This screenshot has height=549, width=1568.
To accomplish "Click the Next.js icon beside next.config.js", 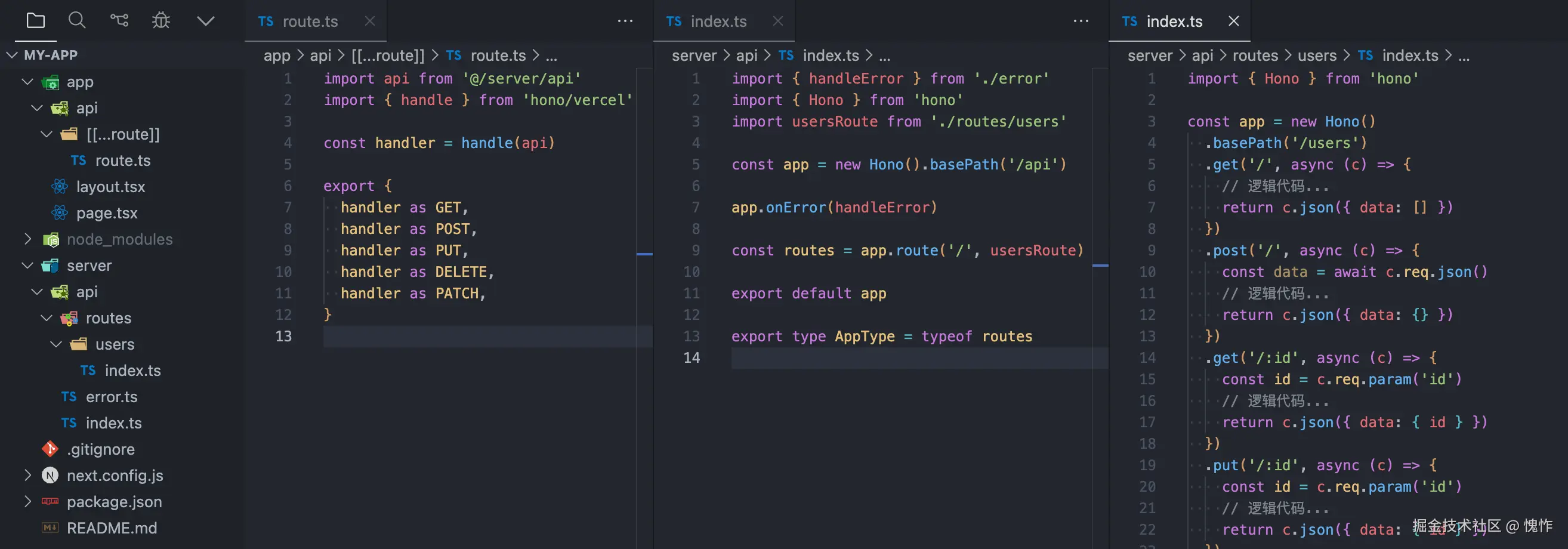I will click(50, 476).
